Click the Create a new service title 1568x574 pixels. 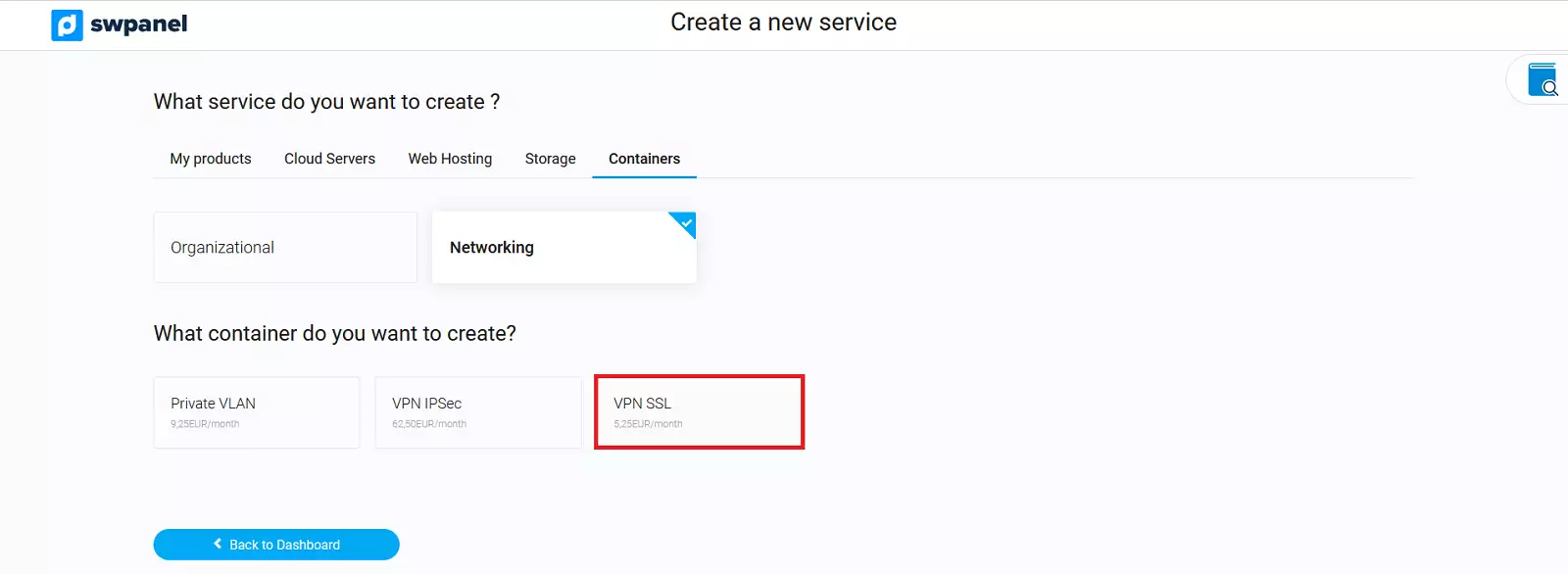tap(783, 23)
